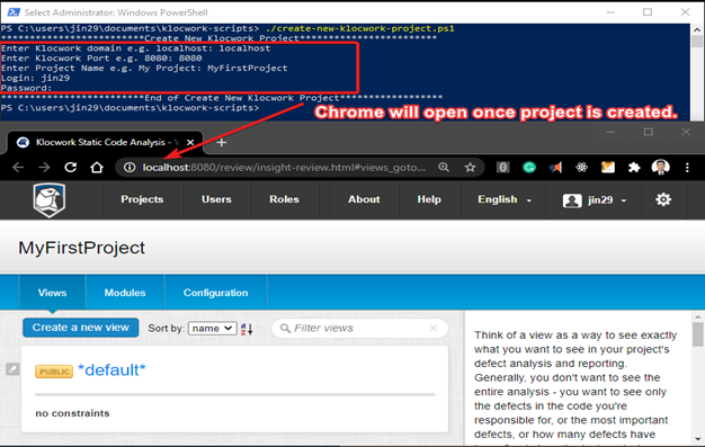Click the megaphone extension icon
Viewport: 705px width, 447px height.
(x=555, y=167)
